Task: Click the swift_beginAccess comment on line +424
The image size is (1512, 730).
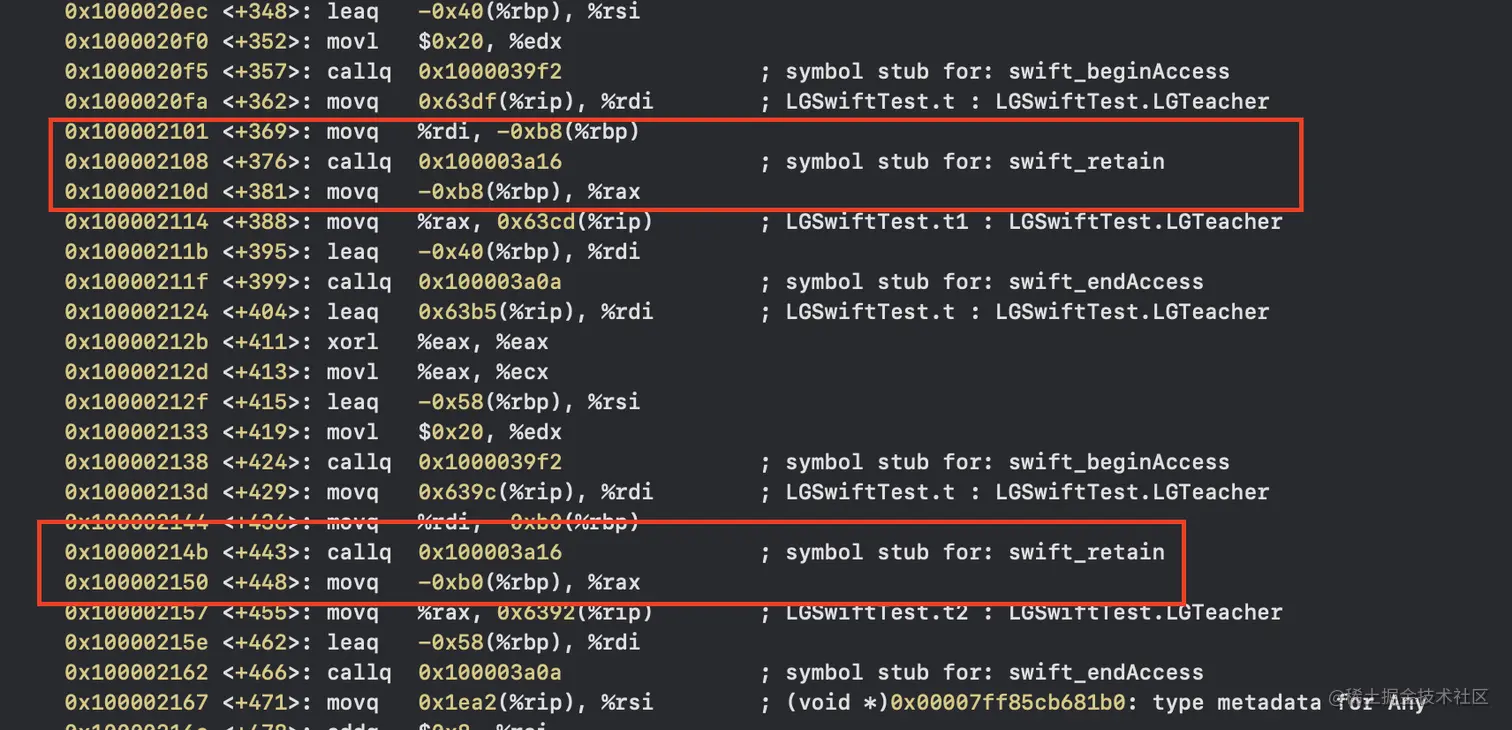Action: tap(1007, 462)
